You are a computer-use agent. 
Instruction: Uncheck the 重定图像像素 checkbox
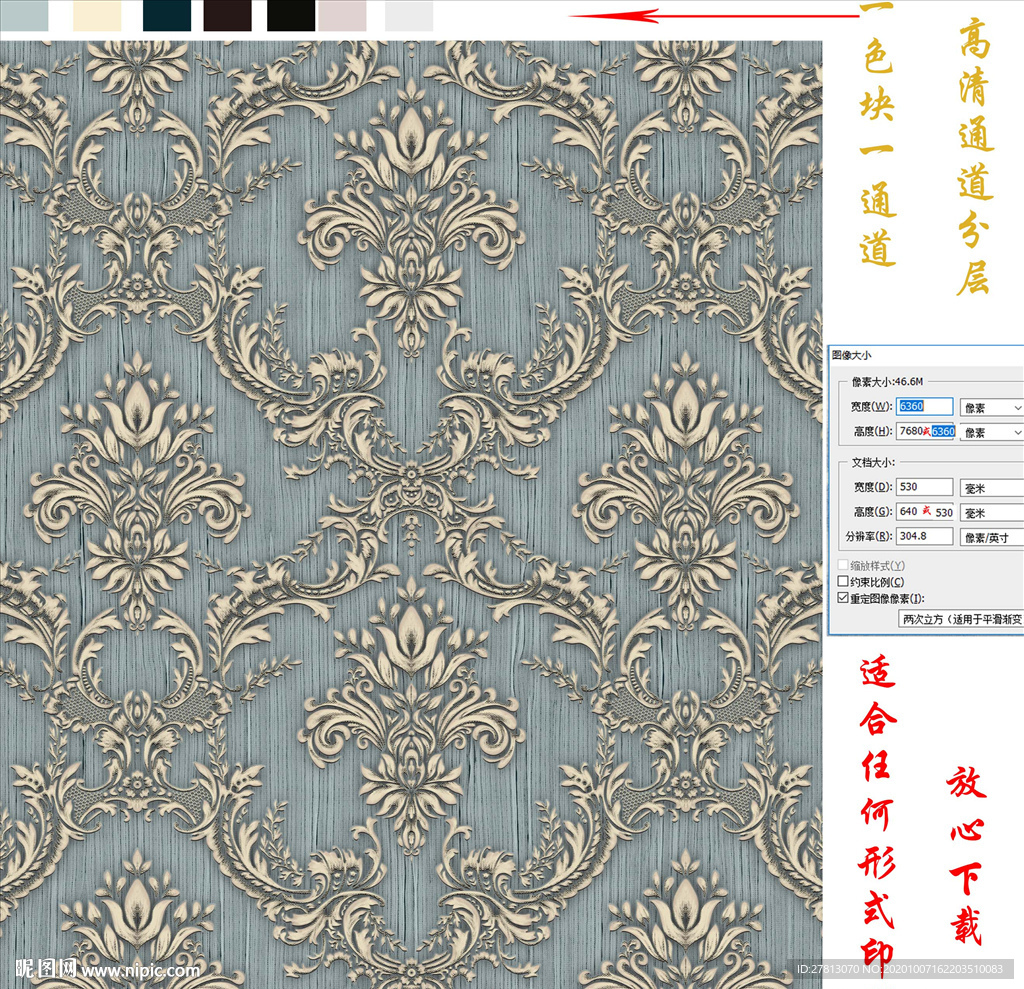843,598
